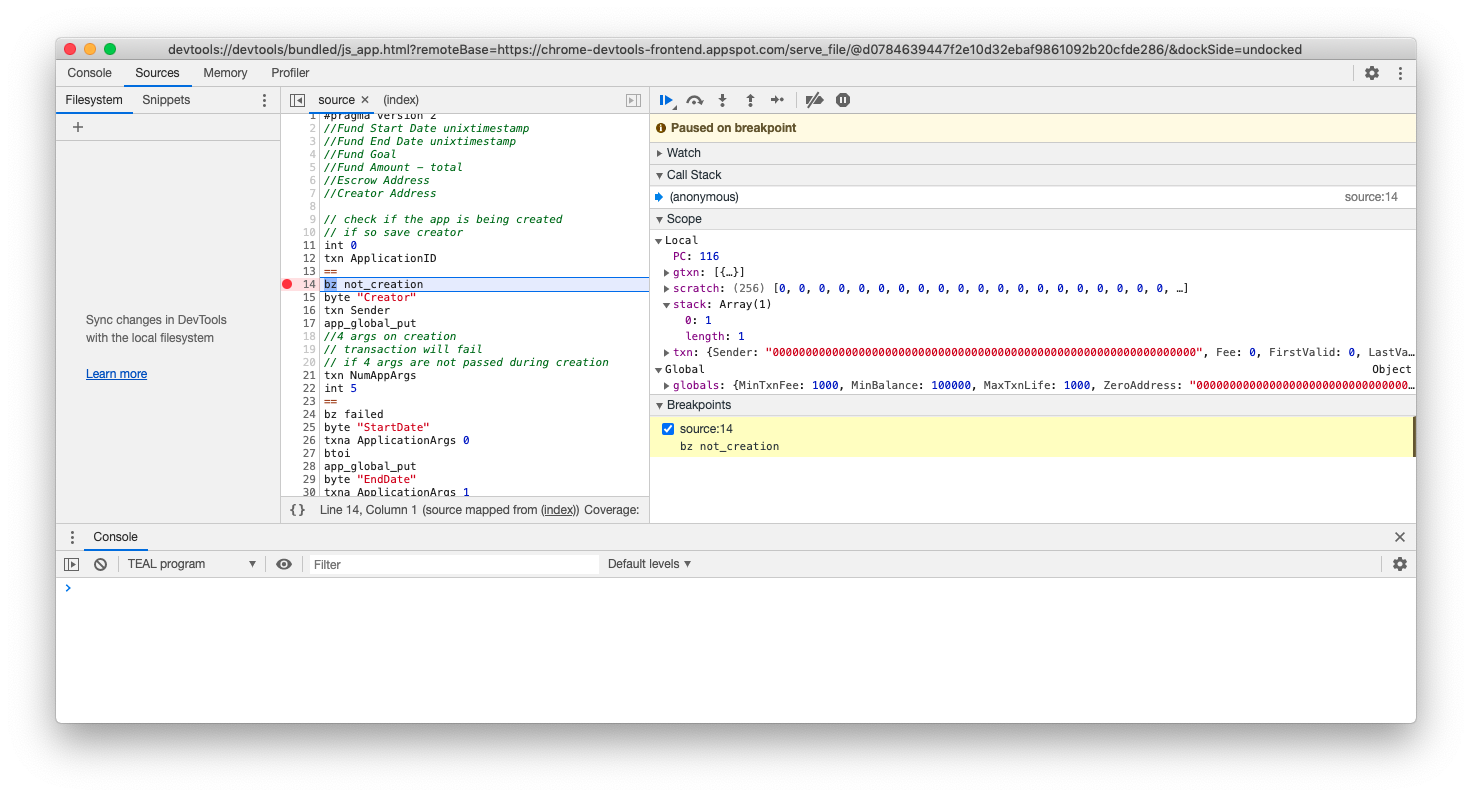The height and width of the screenshot is (797, 1472).
Task: Select the Step into next function call icon
Action: tap(722, 99)
